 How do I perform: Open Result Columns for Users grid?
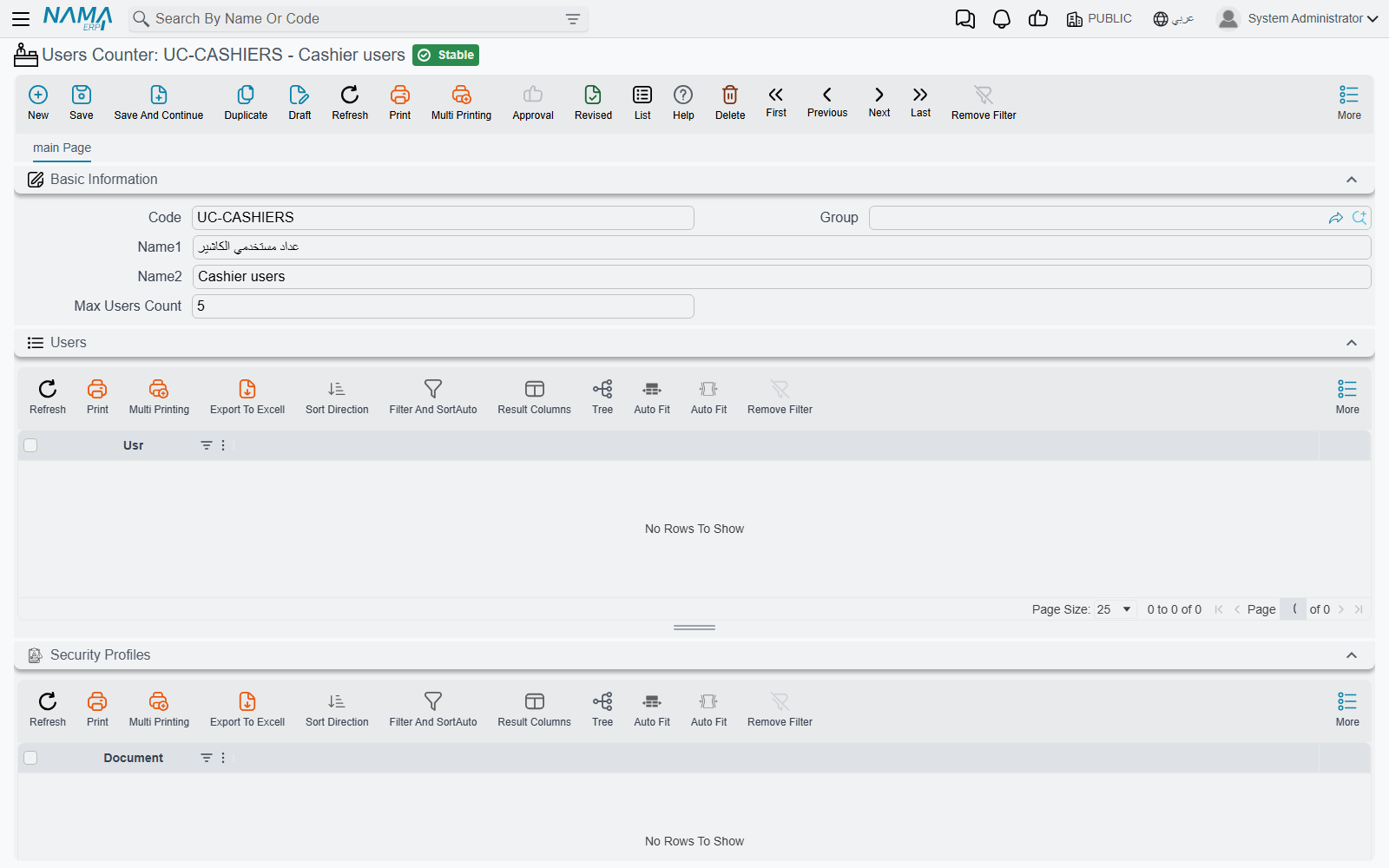(534, 398)
